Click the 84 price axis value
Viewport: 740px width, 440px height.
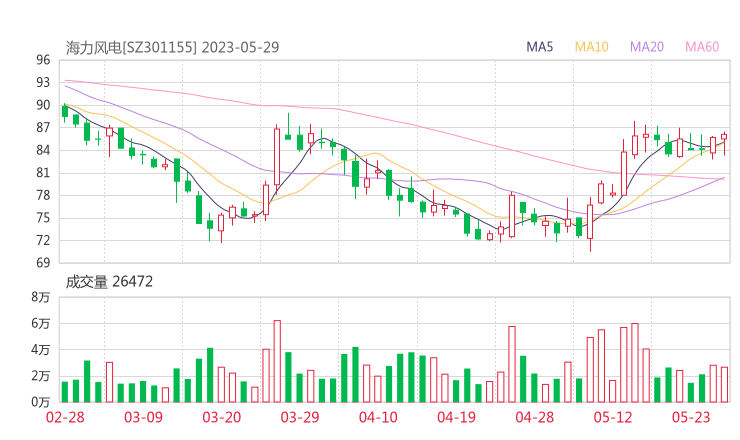(x=43, y=150)
